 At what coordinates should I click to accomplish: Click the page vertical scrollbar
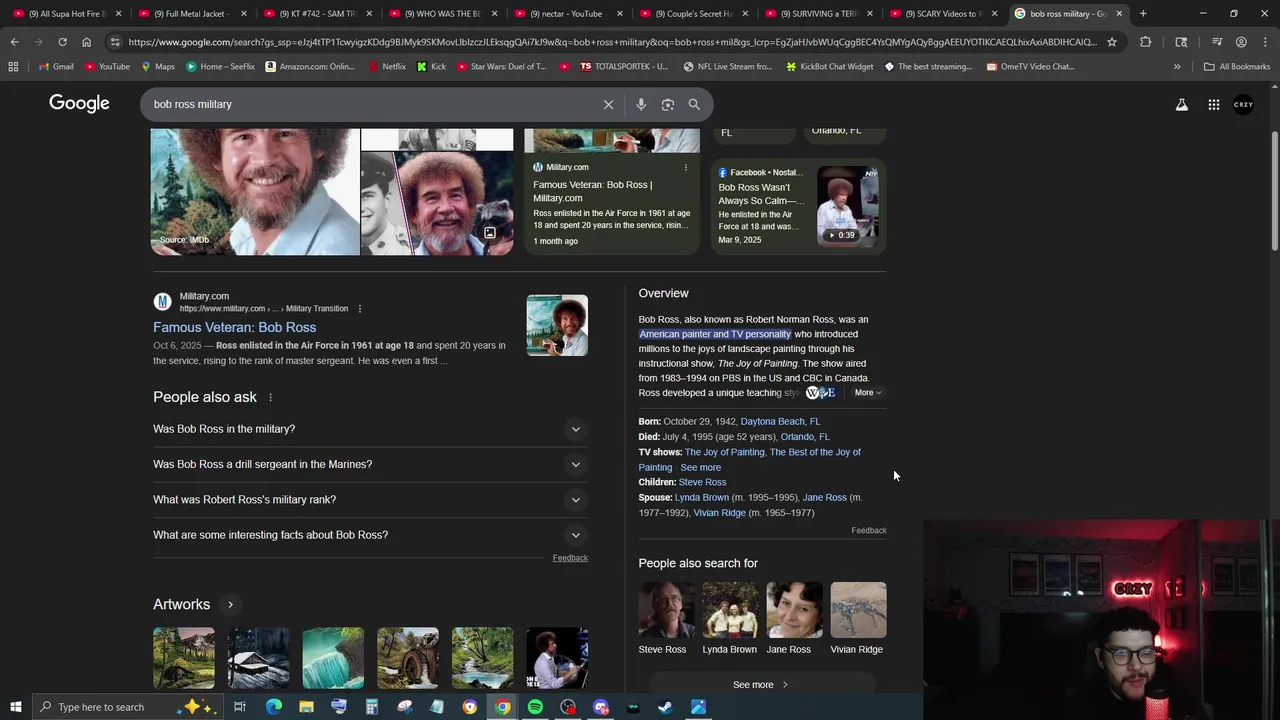pyautogui.click(x=1274, y=190)
